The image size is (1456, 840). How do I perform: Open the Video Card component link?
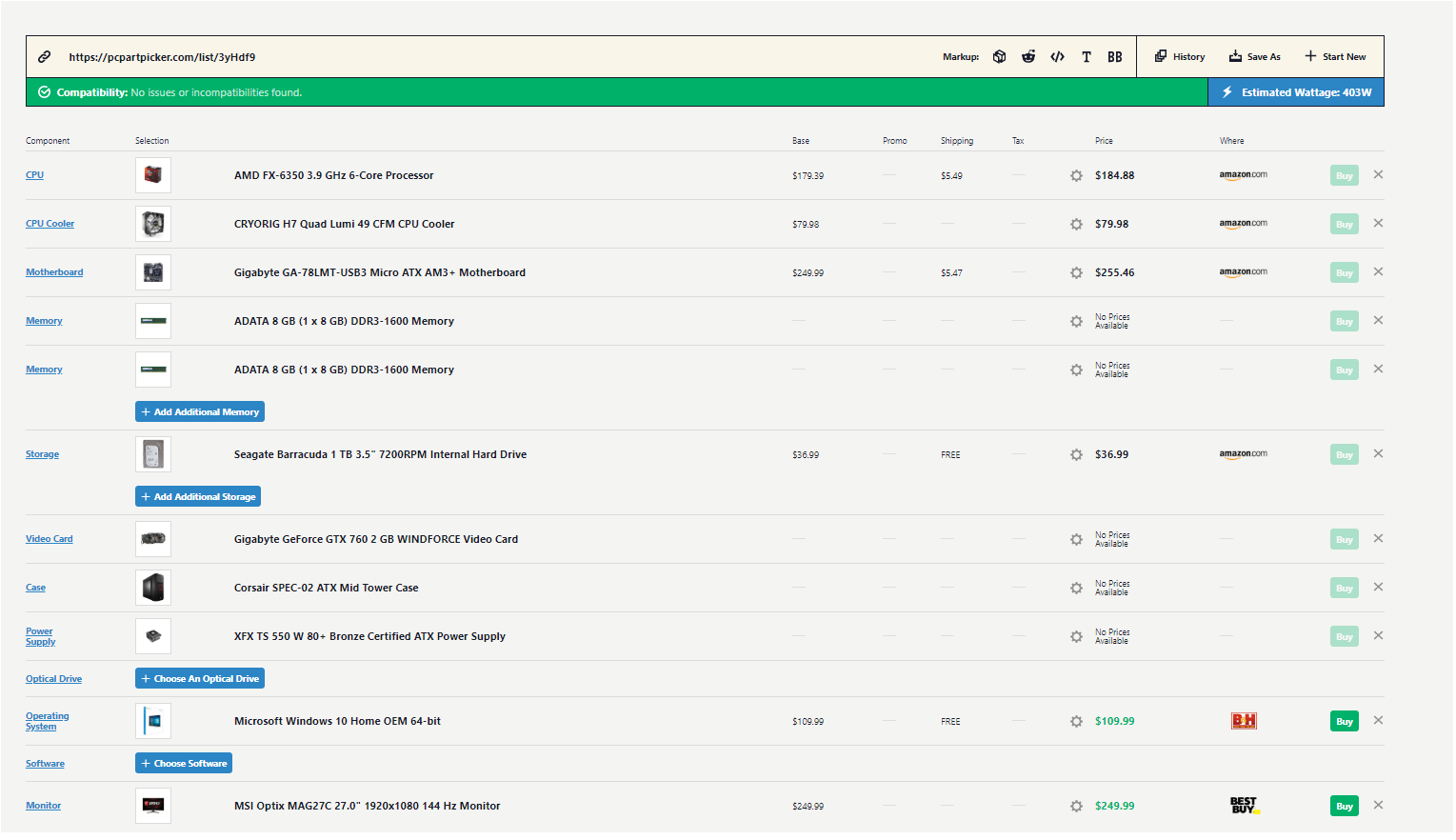pos(50,539)
